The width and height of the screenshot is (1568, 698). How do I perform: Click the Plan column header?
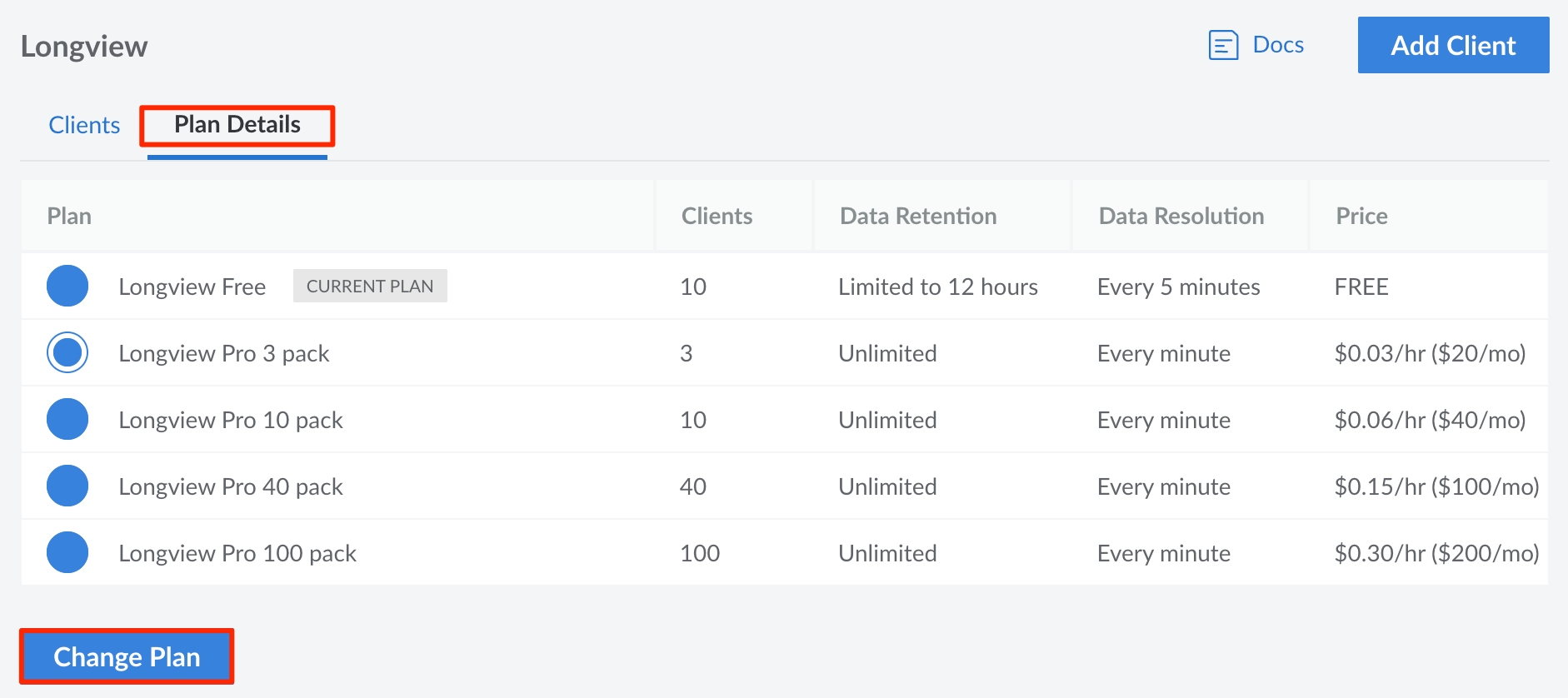[69, 217]
